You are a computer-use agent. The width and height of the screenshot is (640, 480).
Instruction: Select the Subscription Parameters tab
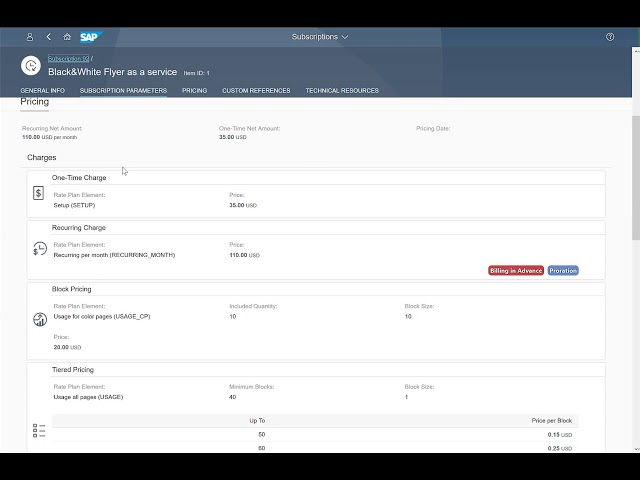[x=123, y=91]
